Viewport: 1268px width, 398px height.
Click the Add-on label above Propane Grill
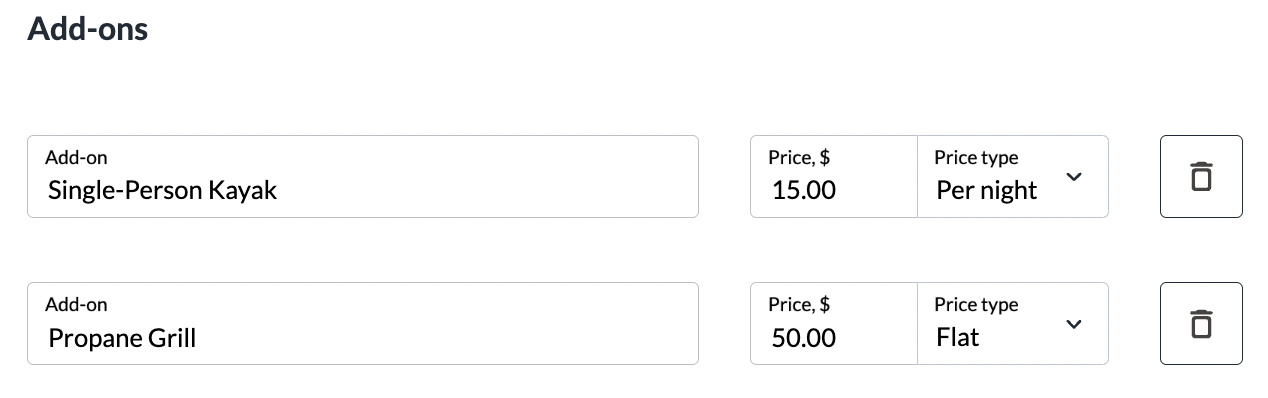click(76, 304)
